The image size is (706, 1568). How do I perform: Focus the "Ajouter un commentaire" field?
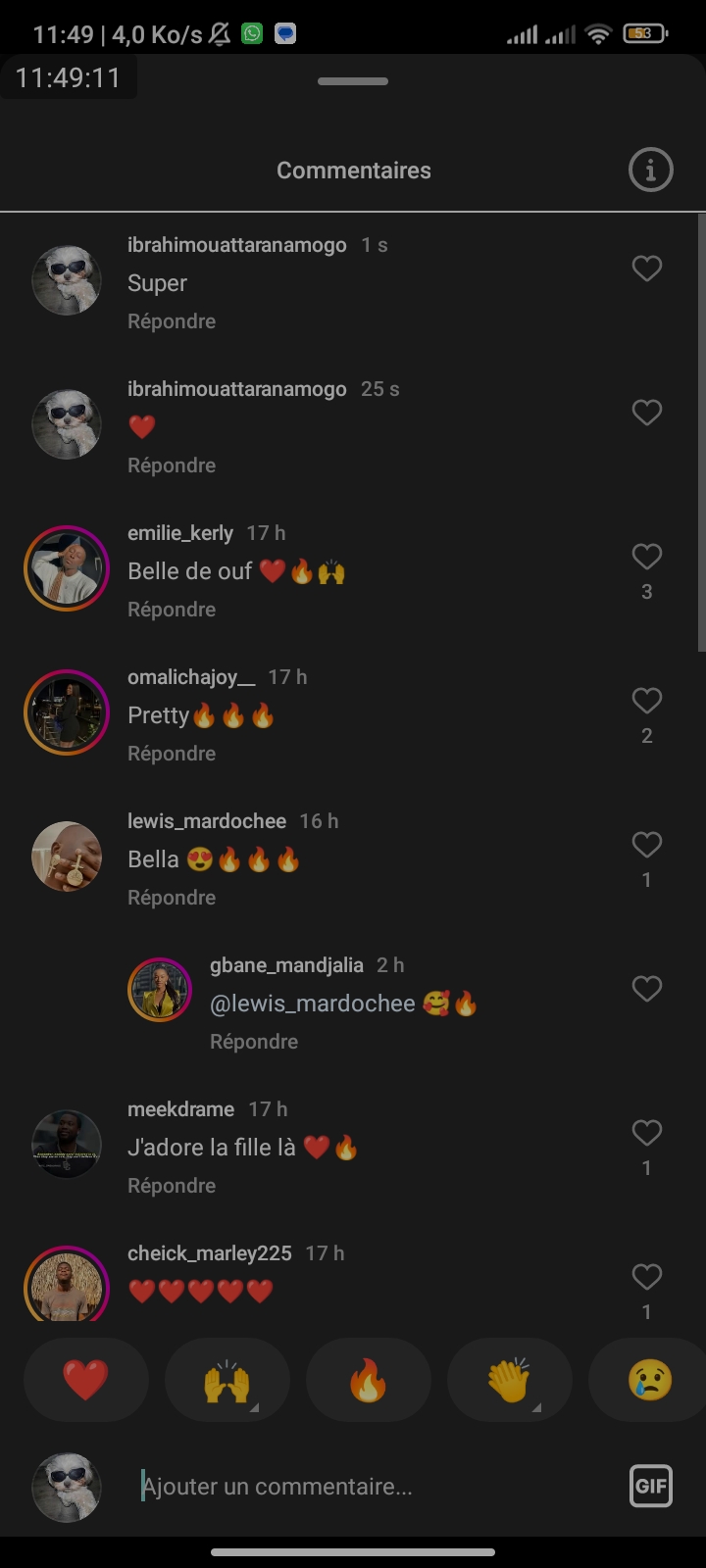coord(373,1487)
